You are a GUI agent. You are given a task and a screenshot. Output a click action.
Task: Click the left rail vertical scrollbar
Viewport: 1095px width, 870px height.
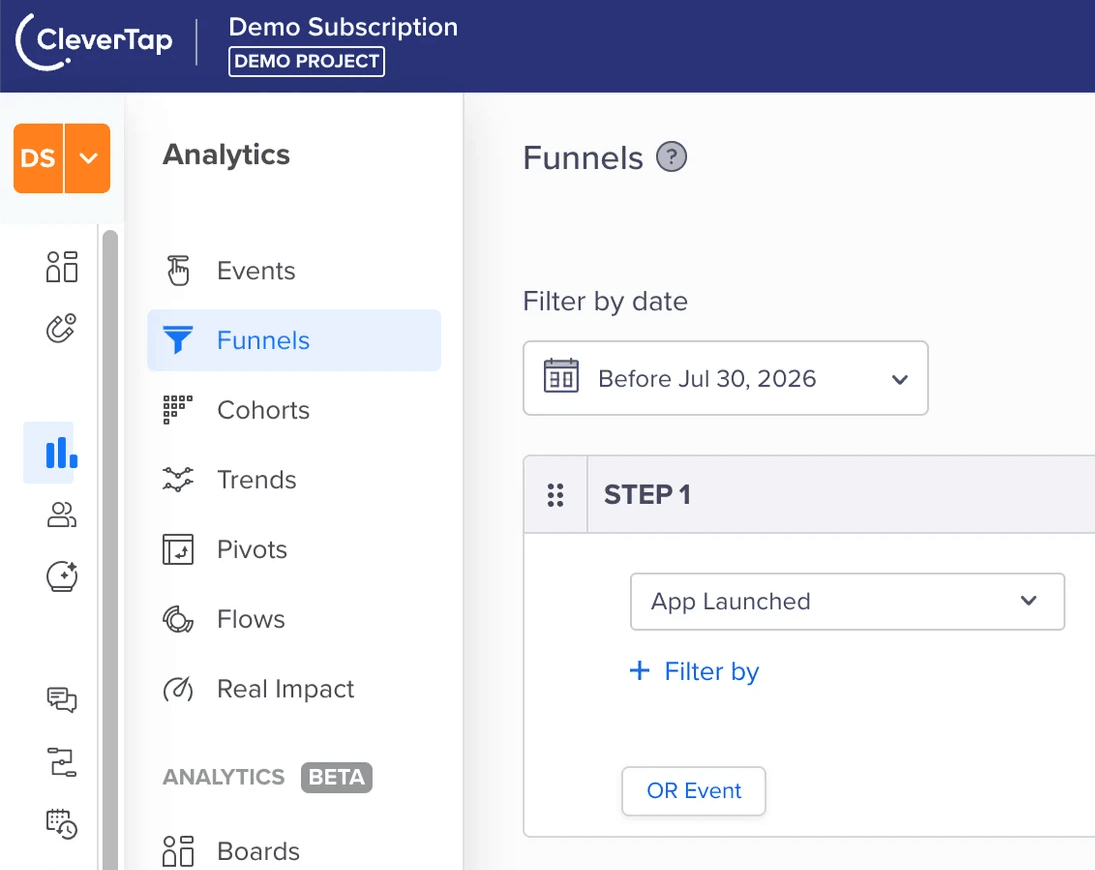point(110,550)
